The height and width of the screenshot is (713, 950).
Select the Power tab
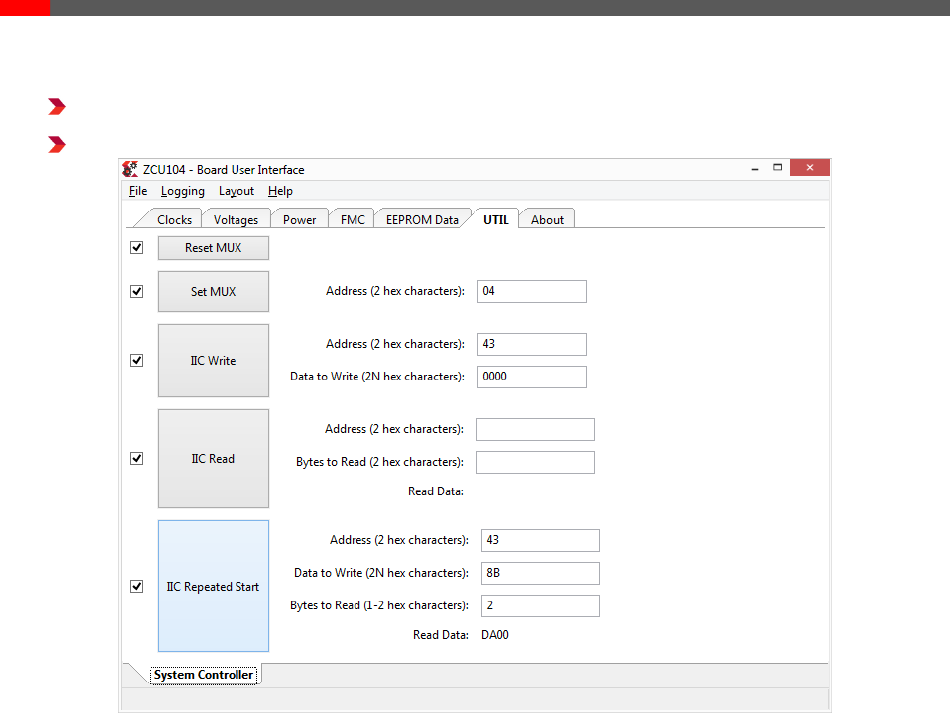pos(299,220)
